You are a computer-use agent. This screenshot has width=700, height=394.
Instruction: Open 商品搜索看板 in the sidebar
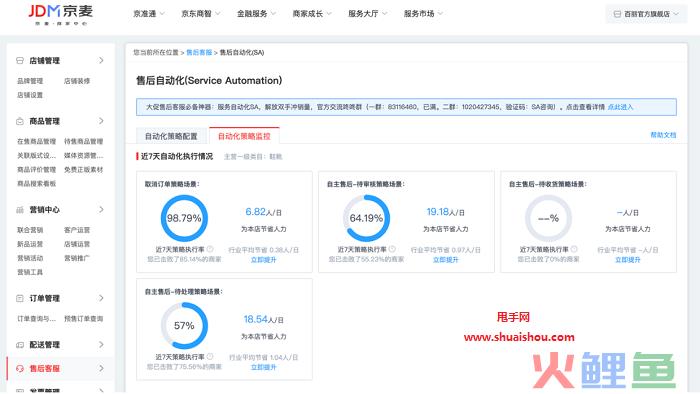pos(37,183)
